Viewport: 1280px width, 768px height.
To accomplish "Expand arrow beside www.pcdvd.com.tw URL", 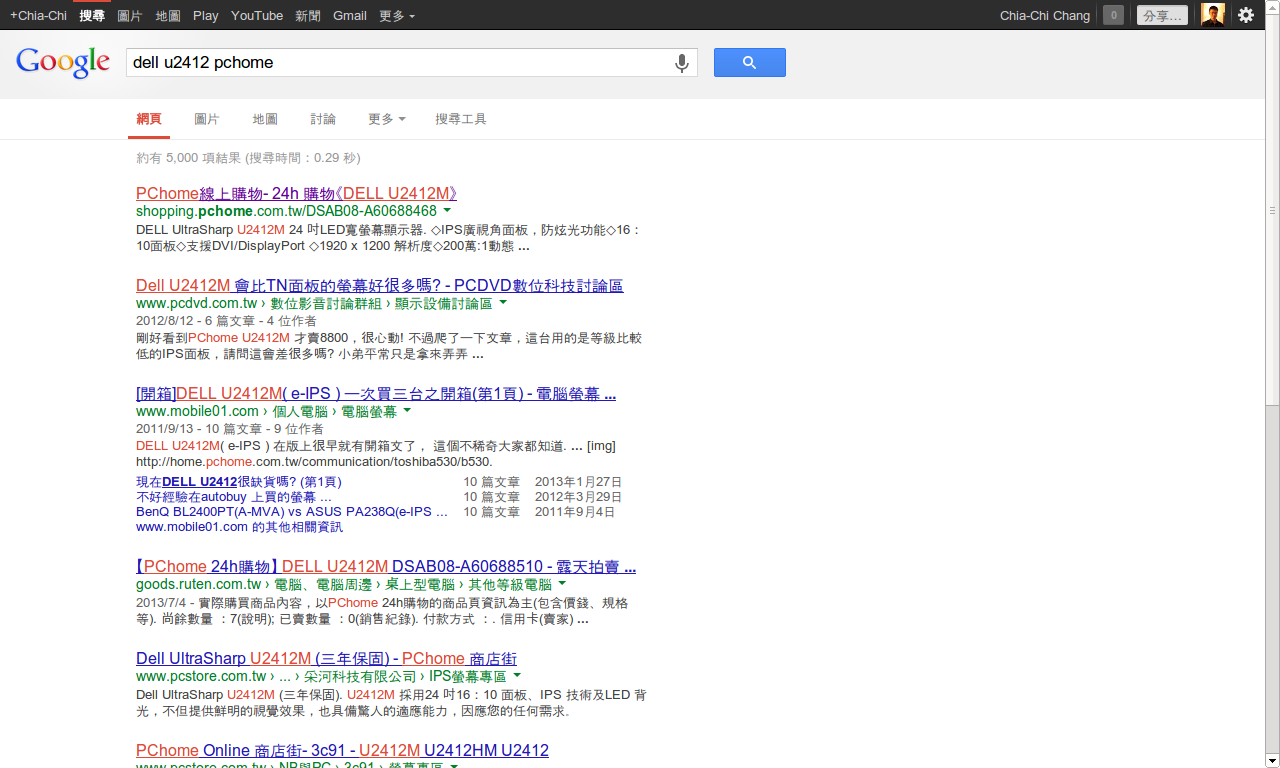I will point(503,302).
